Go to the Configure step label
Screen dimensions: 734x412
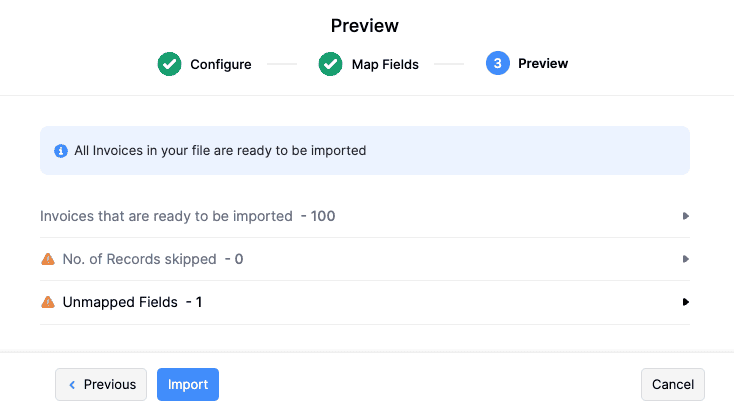(x=221, y=64)
